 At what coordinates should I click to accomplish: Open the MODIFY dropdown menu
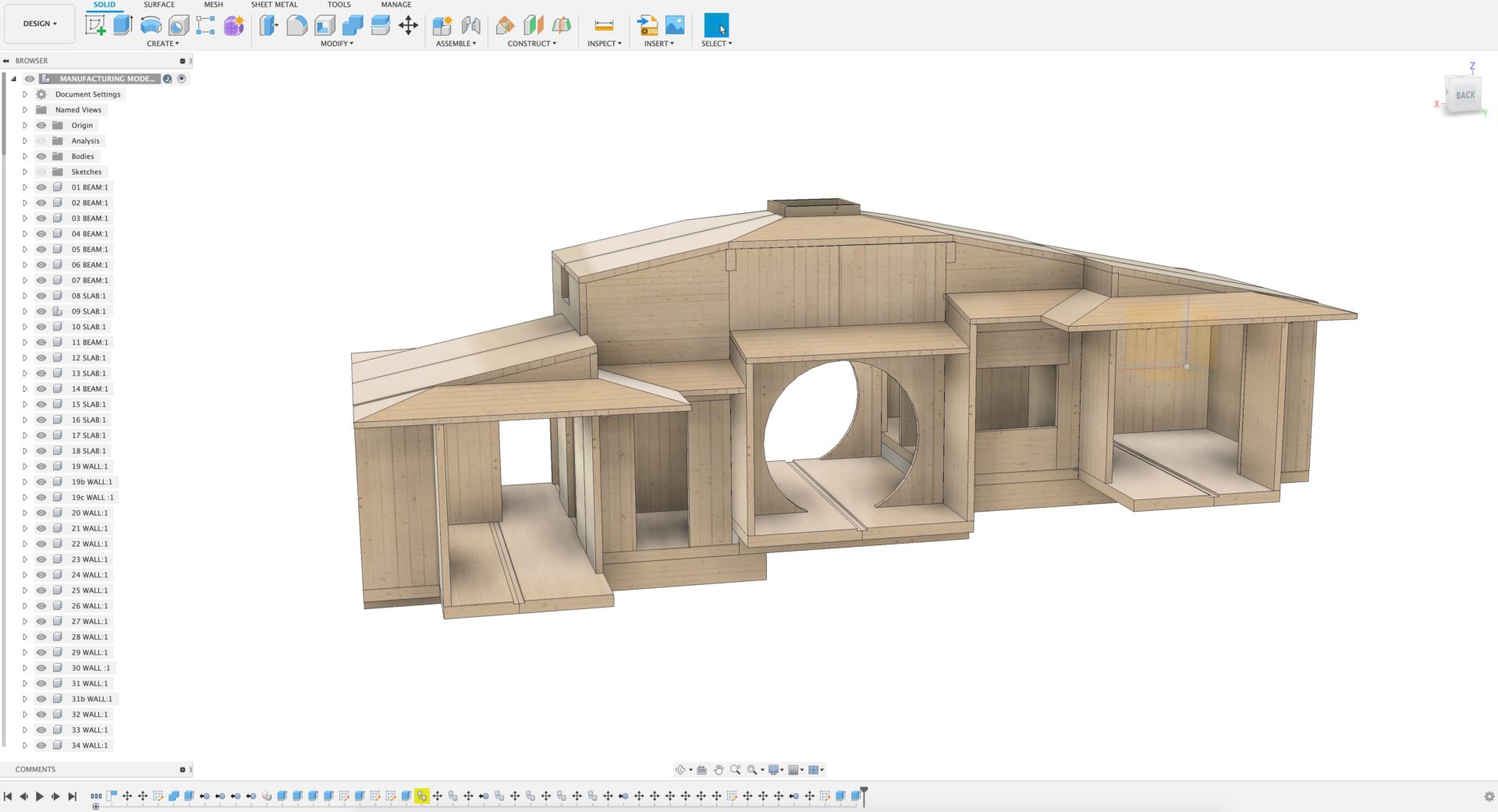pos(337,44)
